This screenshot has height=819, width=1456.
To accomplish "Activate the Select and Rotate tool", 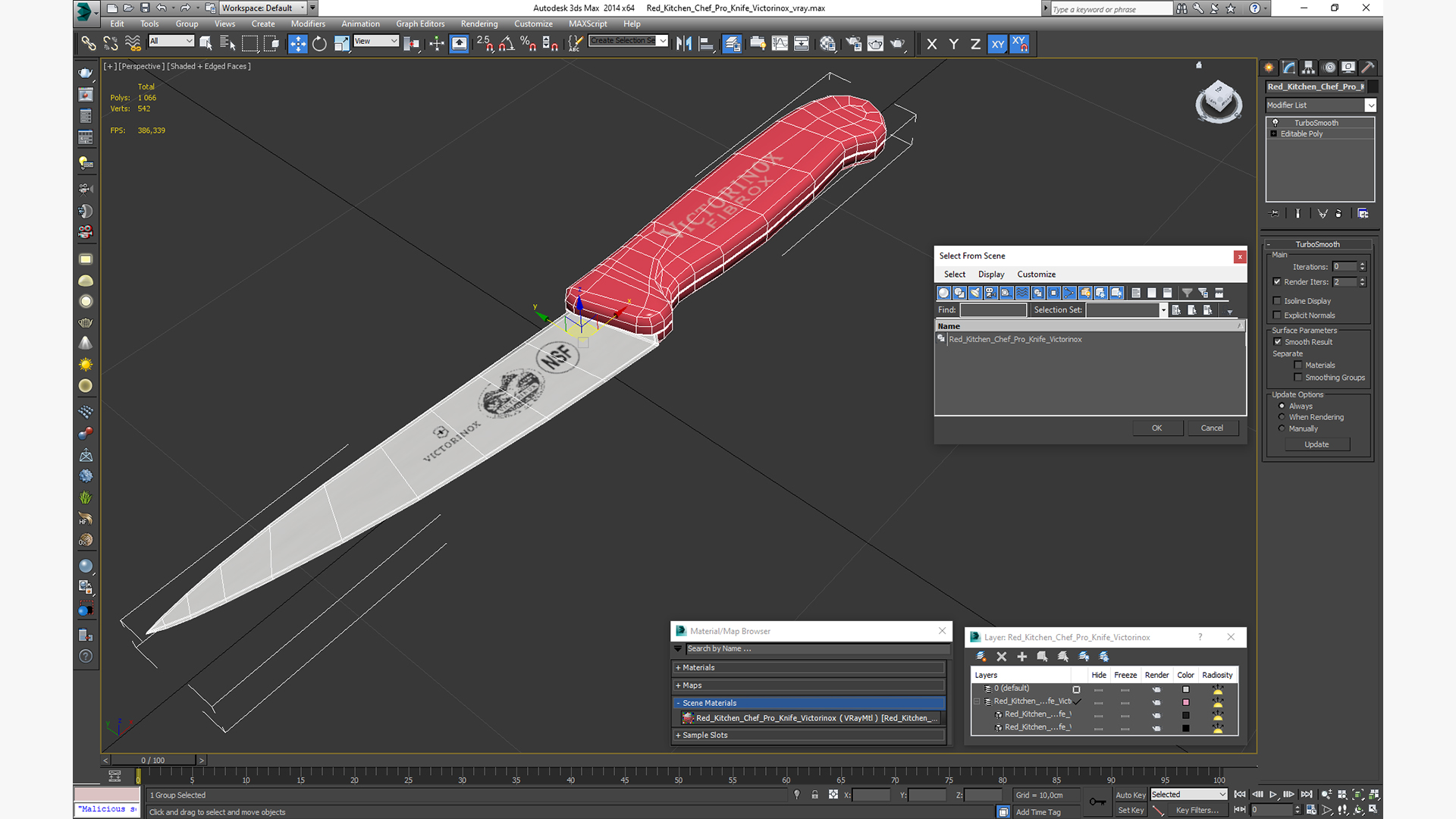I will (319, 44).
